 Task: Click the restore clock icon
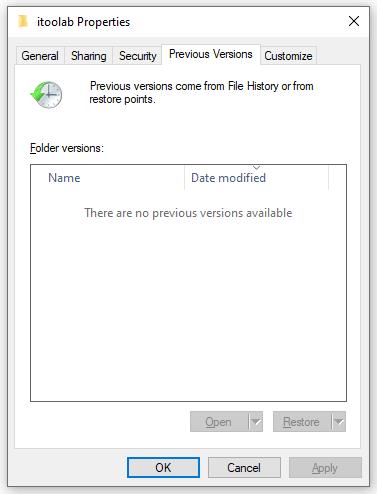(x=46, y=94)
